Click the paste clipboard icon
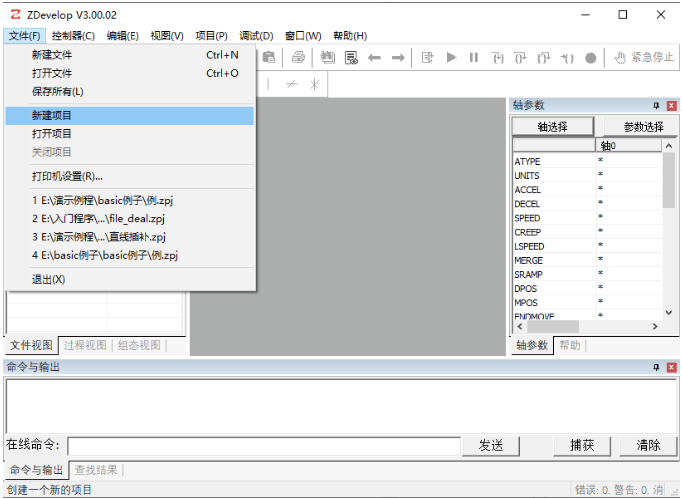 [x=269, y=57]
